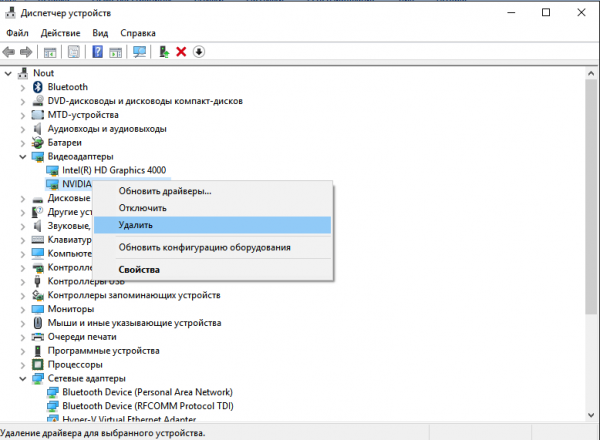Image resolution: width=600 pixels, height=440 pixels.
Task: Expand the Очереди печати arrow
Action: (23, 337)
